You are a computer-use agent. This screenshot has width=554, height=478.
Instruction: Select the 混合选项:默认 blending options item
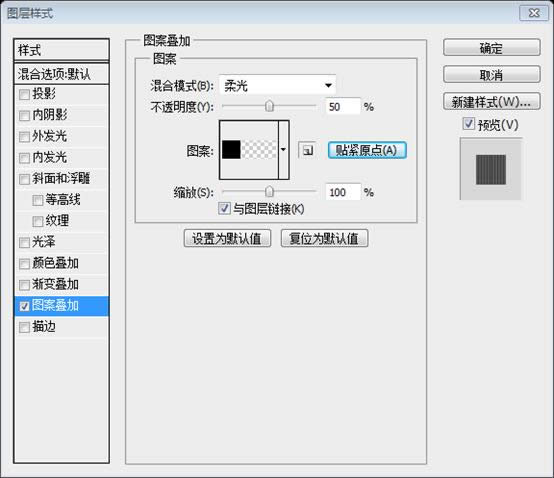click(x=61, y=74)
